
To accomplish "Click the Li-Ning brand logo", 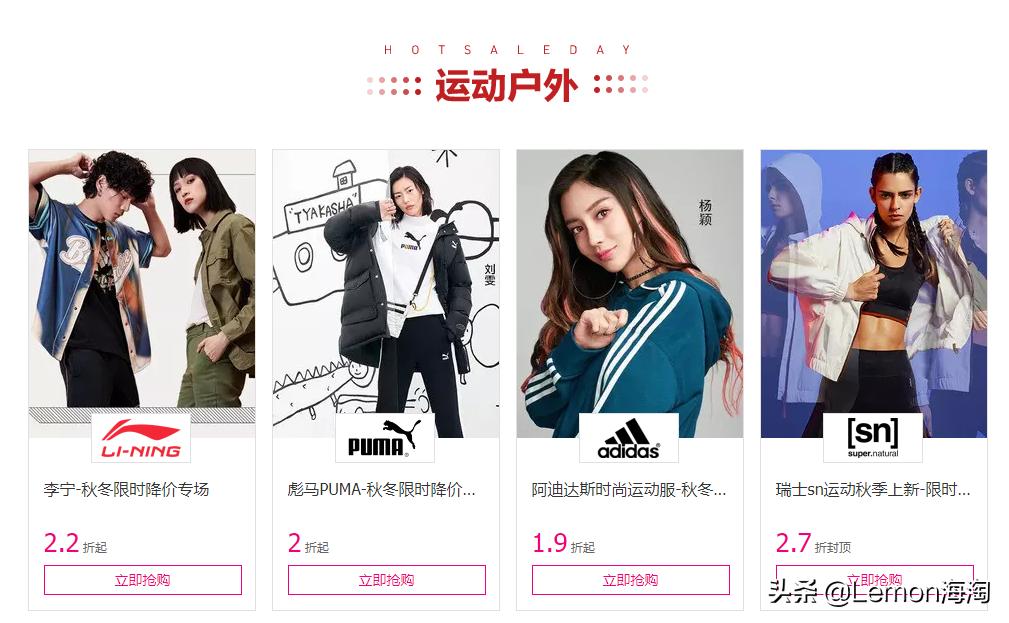I will [x=141, y=438].
